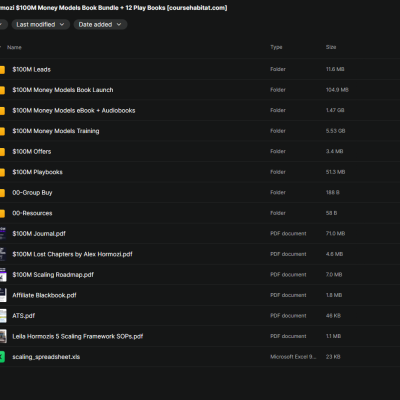This screenshot has width=400, height=400.
Task: Click the Leila Hormozis Scaling Framework SOPs thumbnail
Action: click(x=3, y=336)
